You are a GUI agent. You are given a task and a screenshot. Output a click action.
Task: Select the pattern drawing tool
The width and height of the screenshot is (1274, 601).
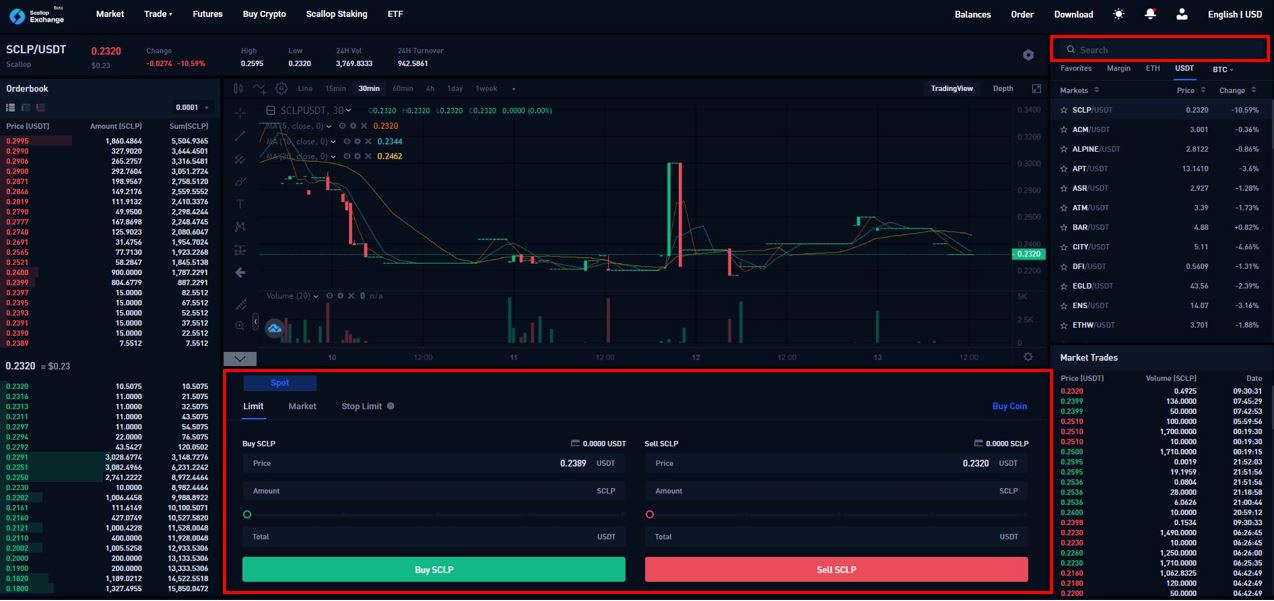pos(240,226)
